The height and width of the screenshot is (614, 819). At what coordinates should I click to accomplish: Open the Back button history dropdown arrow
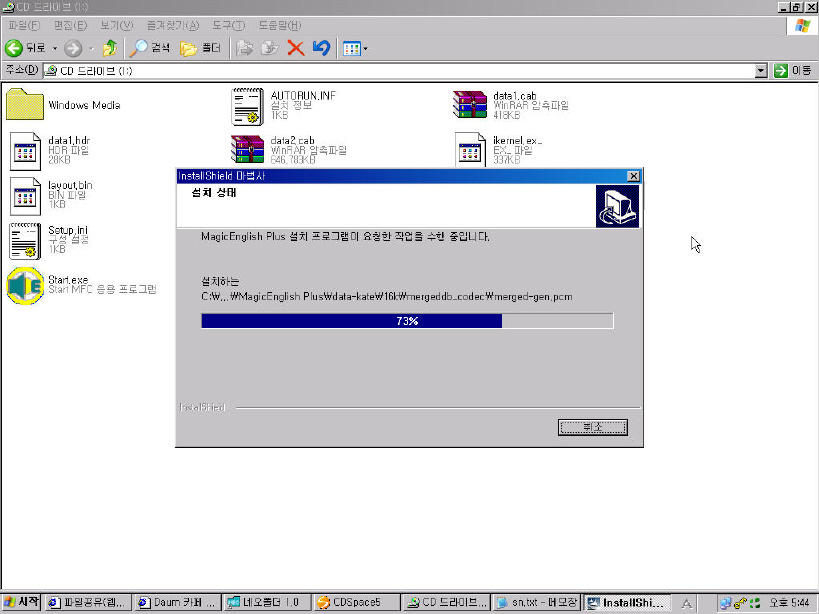point(55,49)
